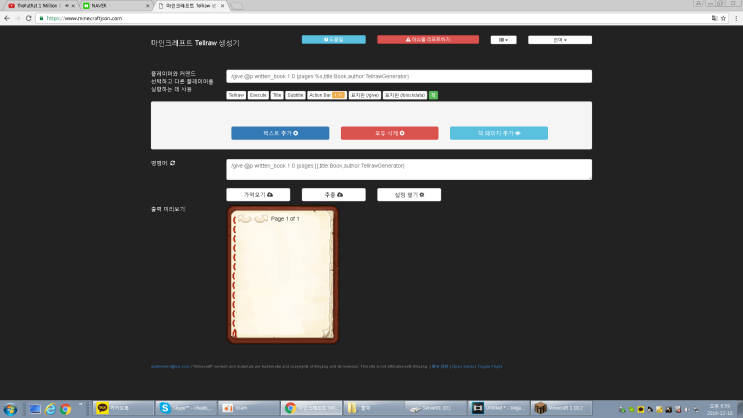Click the Subtitle template button
The height and width of the screenshot is (418, 743).
click(295, 95)
